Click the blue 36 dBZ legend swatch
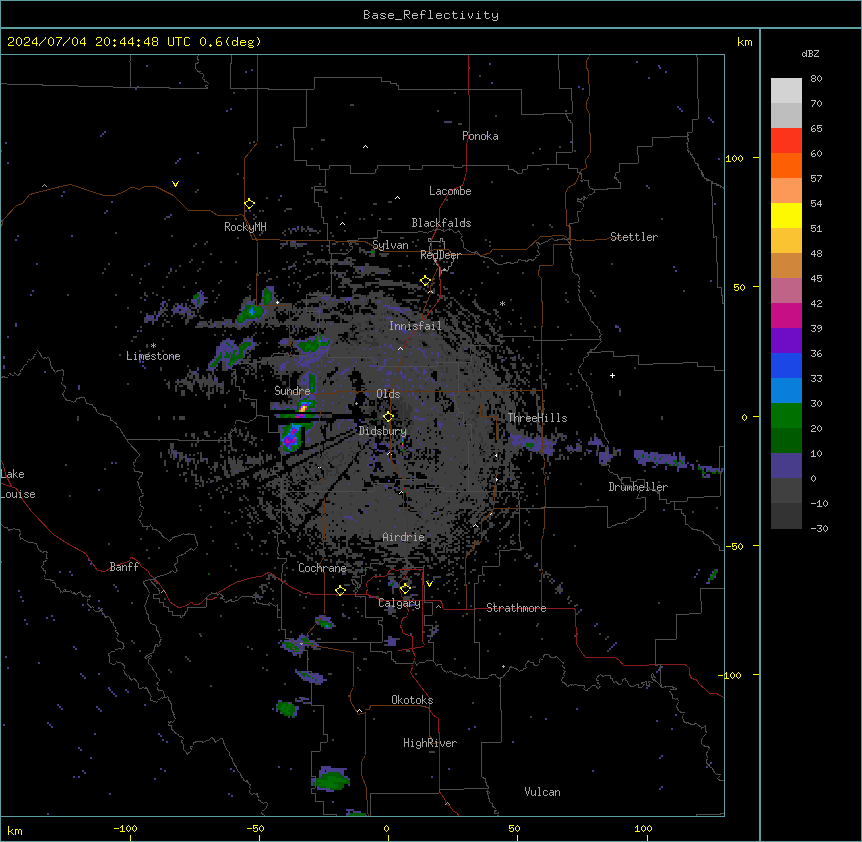 (786, 365)
